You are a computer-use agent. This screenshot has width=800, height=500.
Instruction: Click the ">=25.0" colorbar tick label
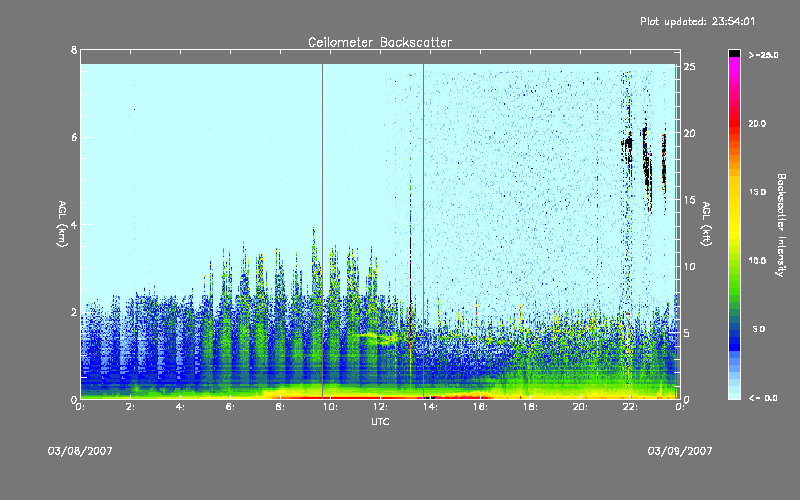tap(763, 55)
